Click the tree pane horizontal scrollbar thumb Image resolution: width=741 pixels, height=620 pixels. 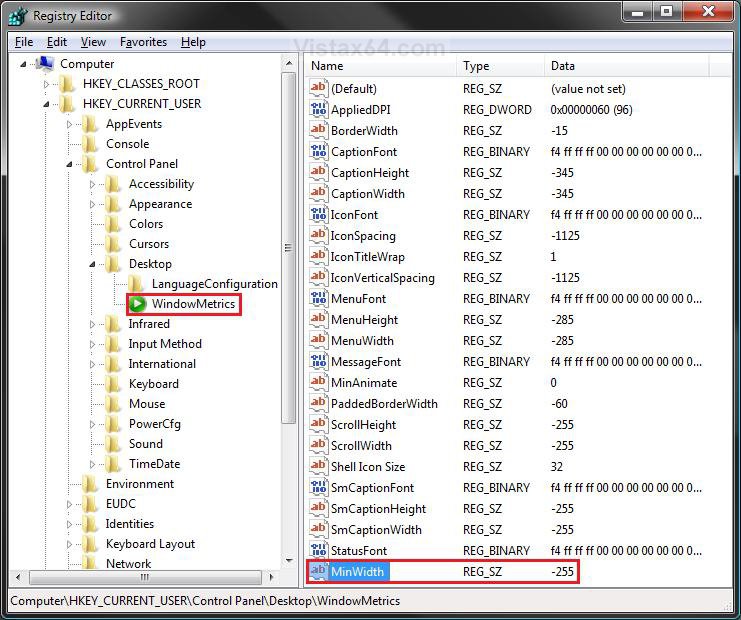(x=145, y=577)
